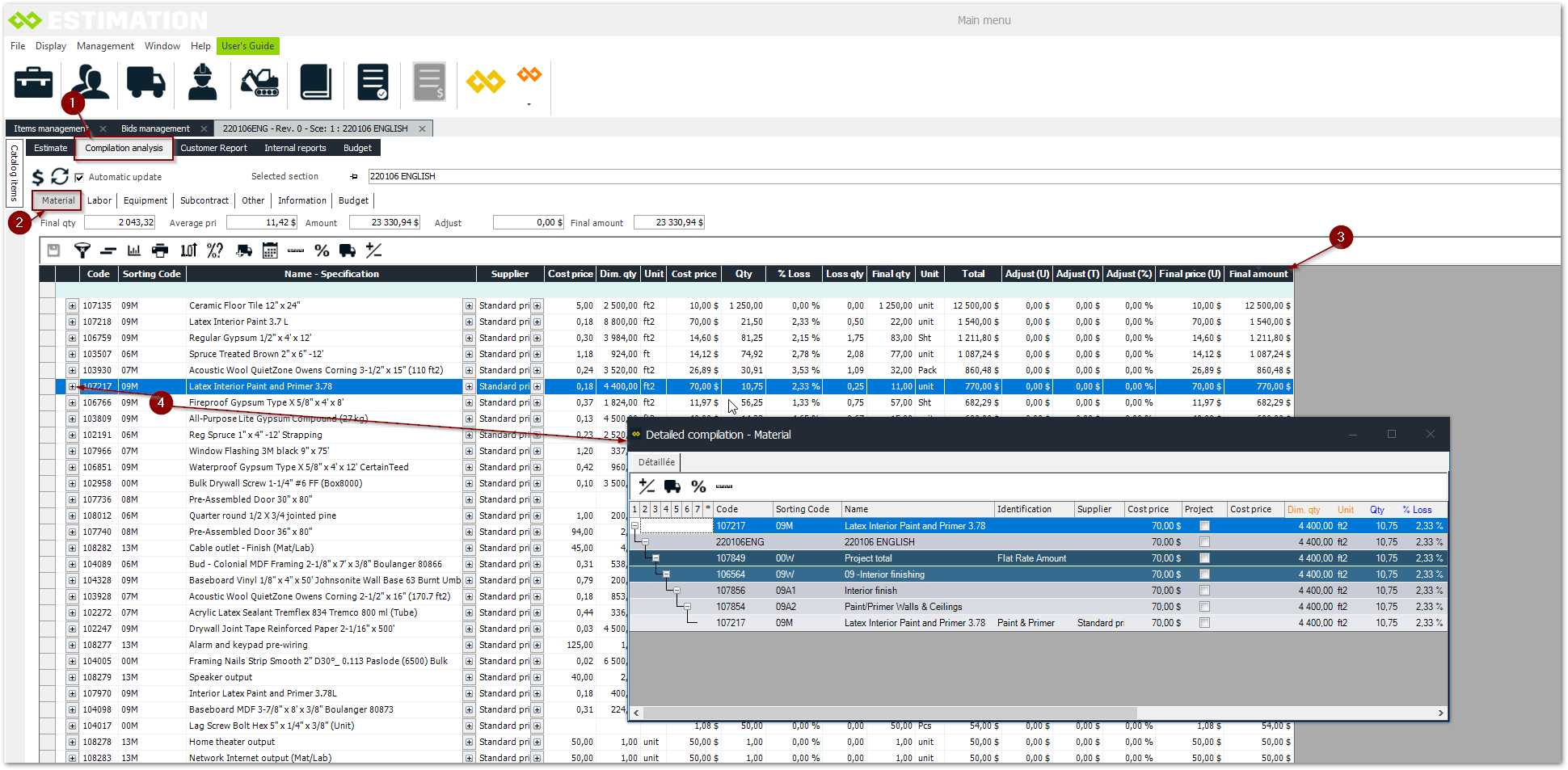Viewport: 1568px width, 770px height.
Task: Click the delivery truck icon in main toolbar
Action: point(145,82)
